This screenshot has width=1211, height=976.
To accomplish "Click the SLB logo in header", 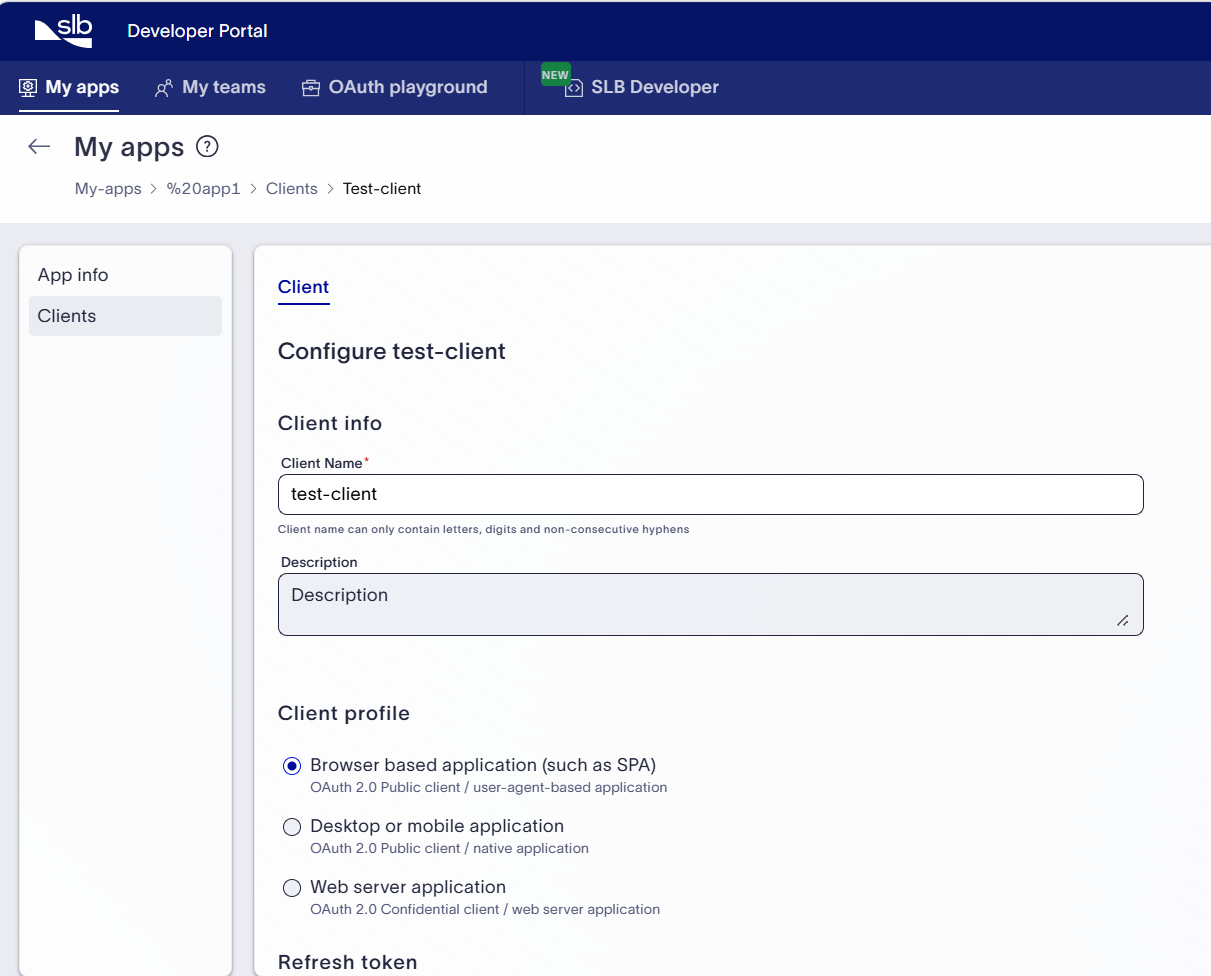I will pyautogui.click(x=63, y=31).
